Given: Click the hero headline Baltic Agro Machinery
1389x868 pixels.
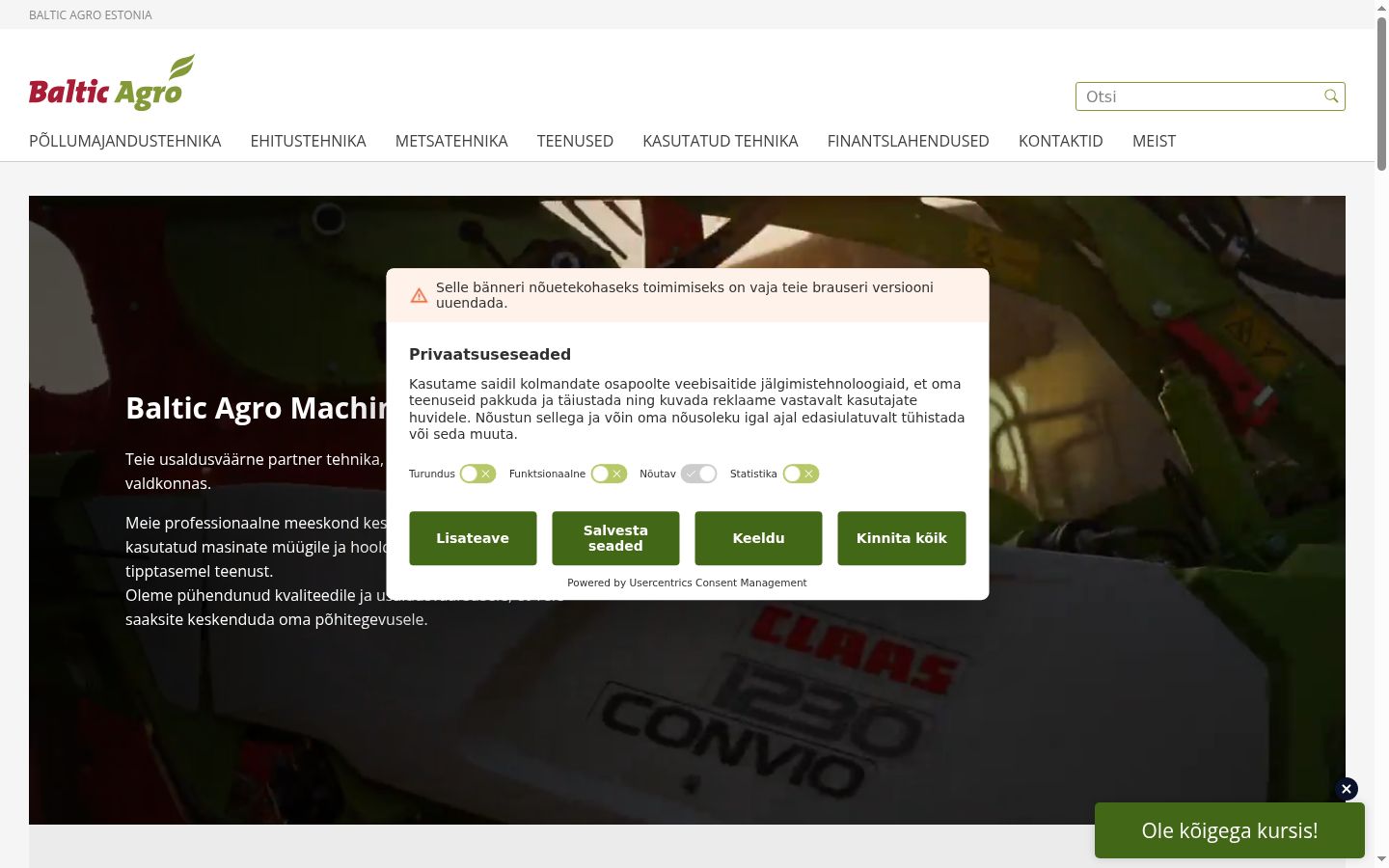Looking at the screenshot, I should tap(257, 408).
